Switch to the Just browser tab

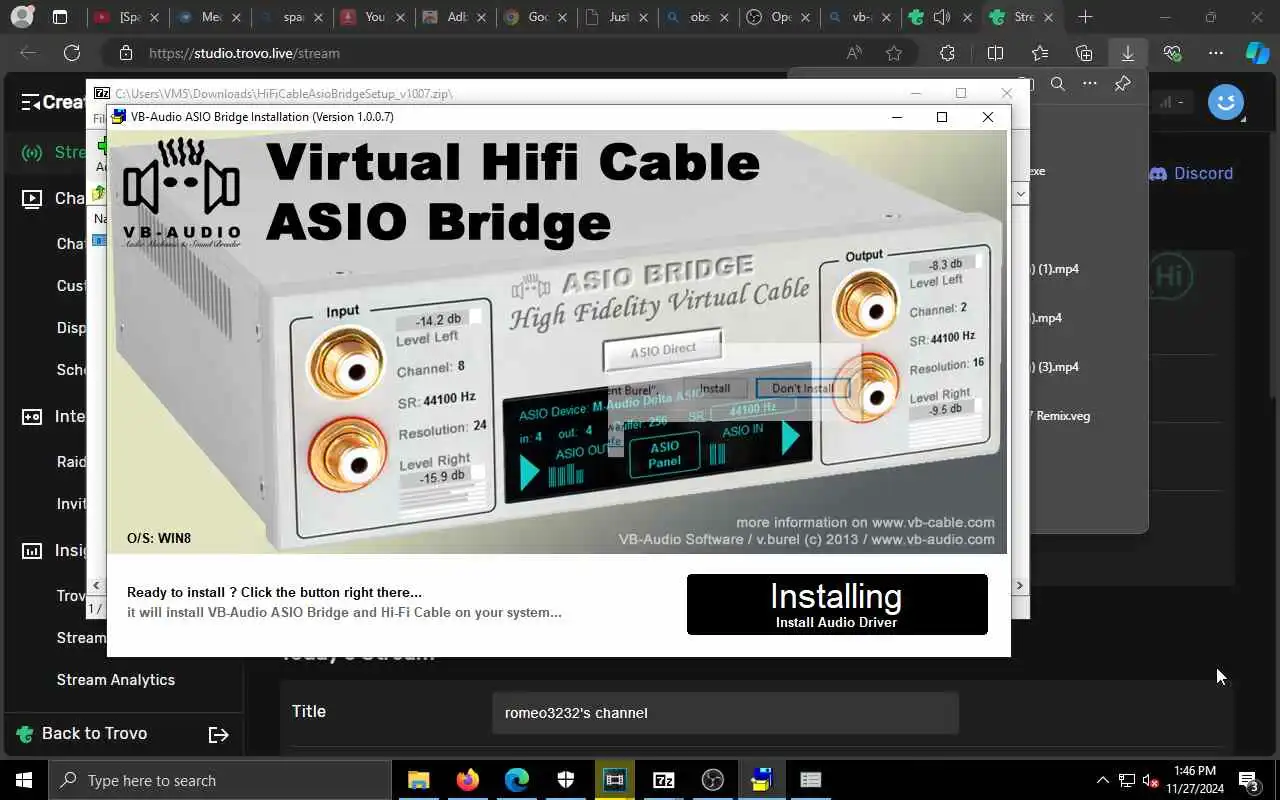tap(618, 17)
